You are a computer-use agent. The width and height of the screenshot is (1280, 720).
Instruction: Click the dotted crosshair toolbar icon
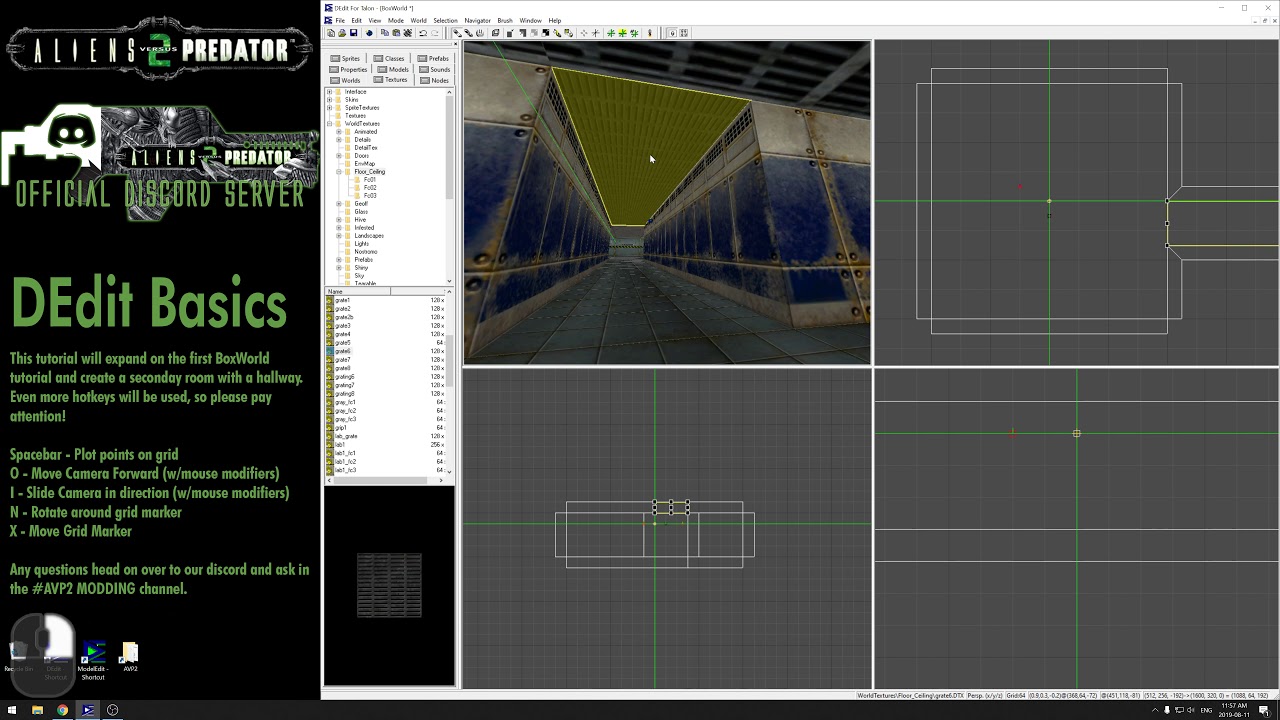(584, 33)
